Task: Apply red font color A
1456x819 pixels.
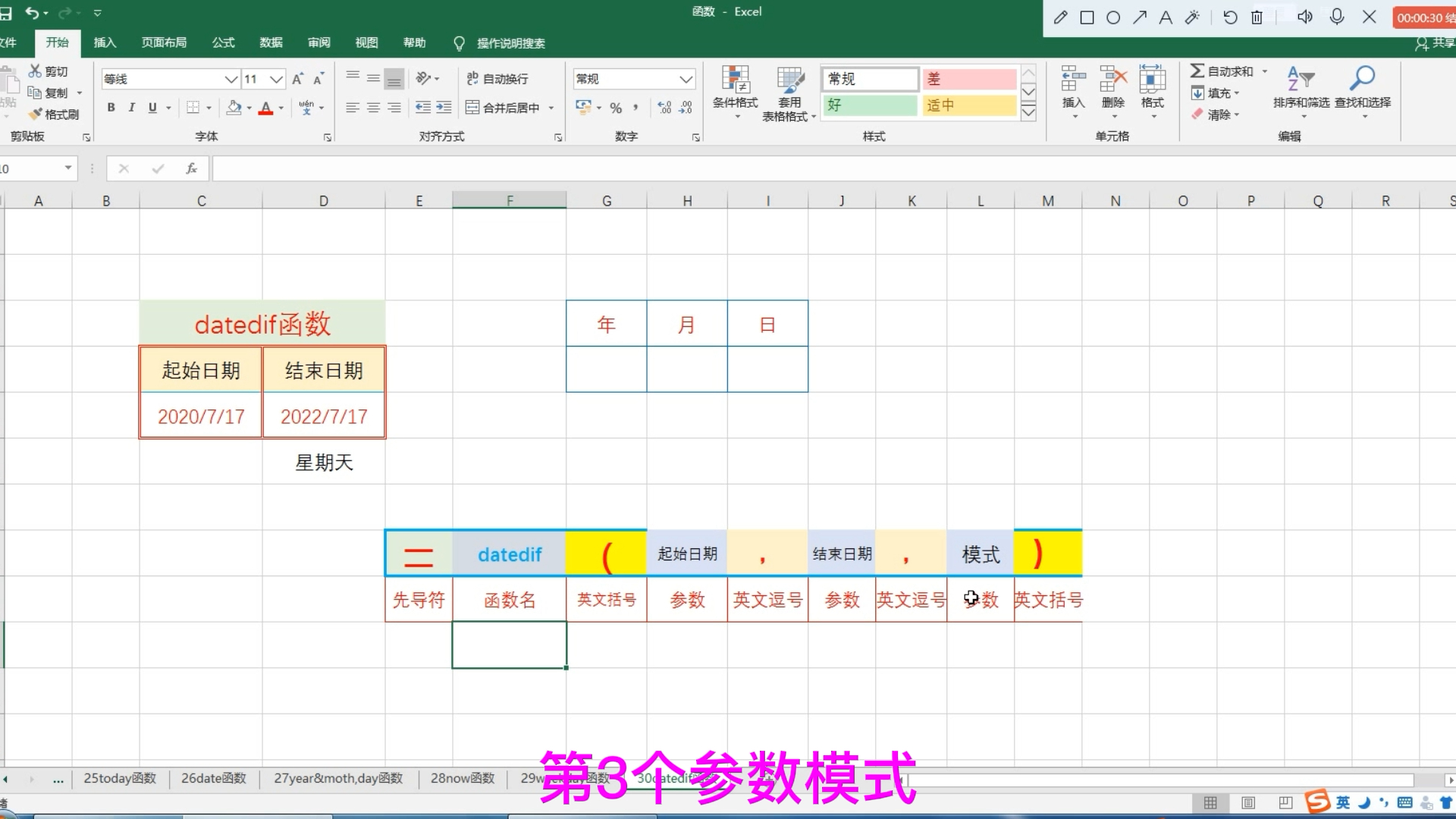Action: [x=265, y=108]
